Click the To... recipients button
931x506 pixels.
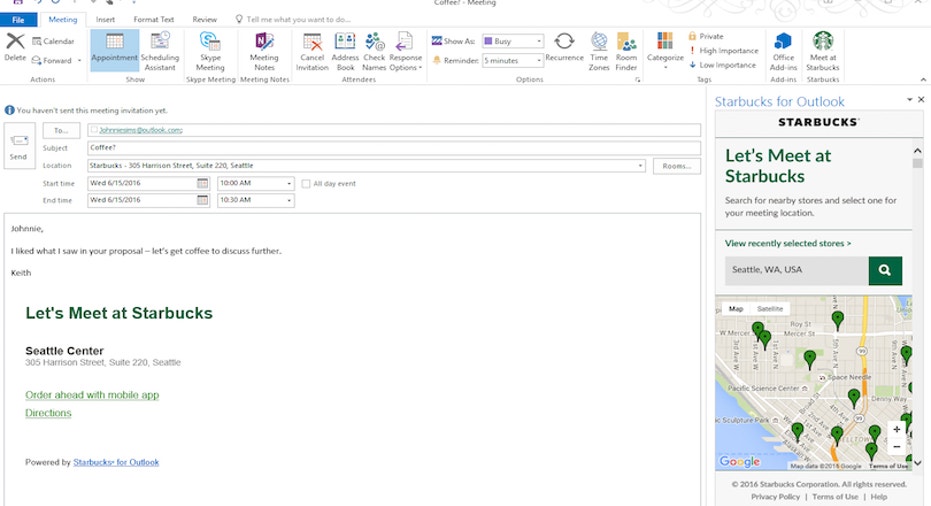[x=61, y=130]
